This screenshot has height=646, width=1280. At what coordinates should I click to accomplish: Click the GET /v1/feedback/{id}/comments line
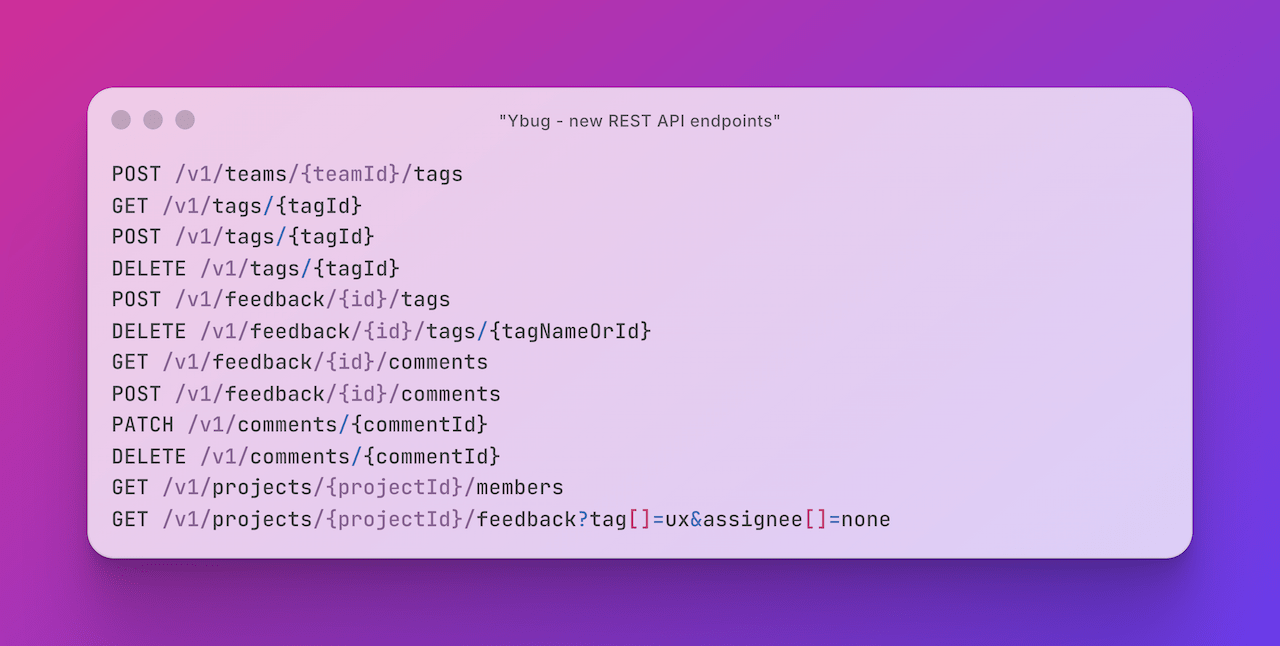tap(300, 362)
